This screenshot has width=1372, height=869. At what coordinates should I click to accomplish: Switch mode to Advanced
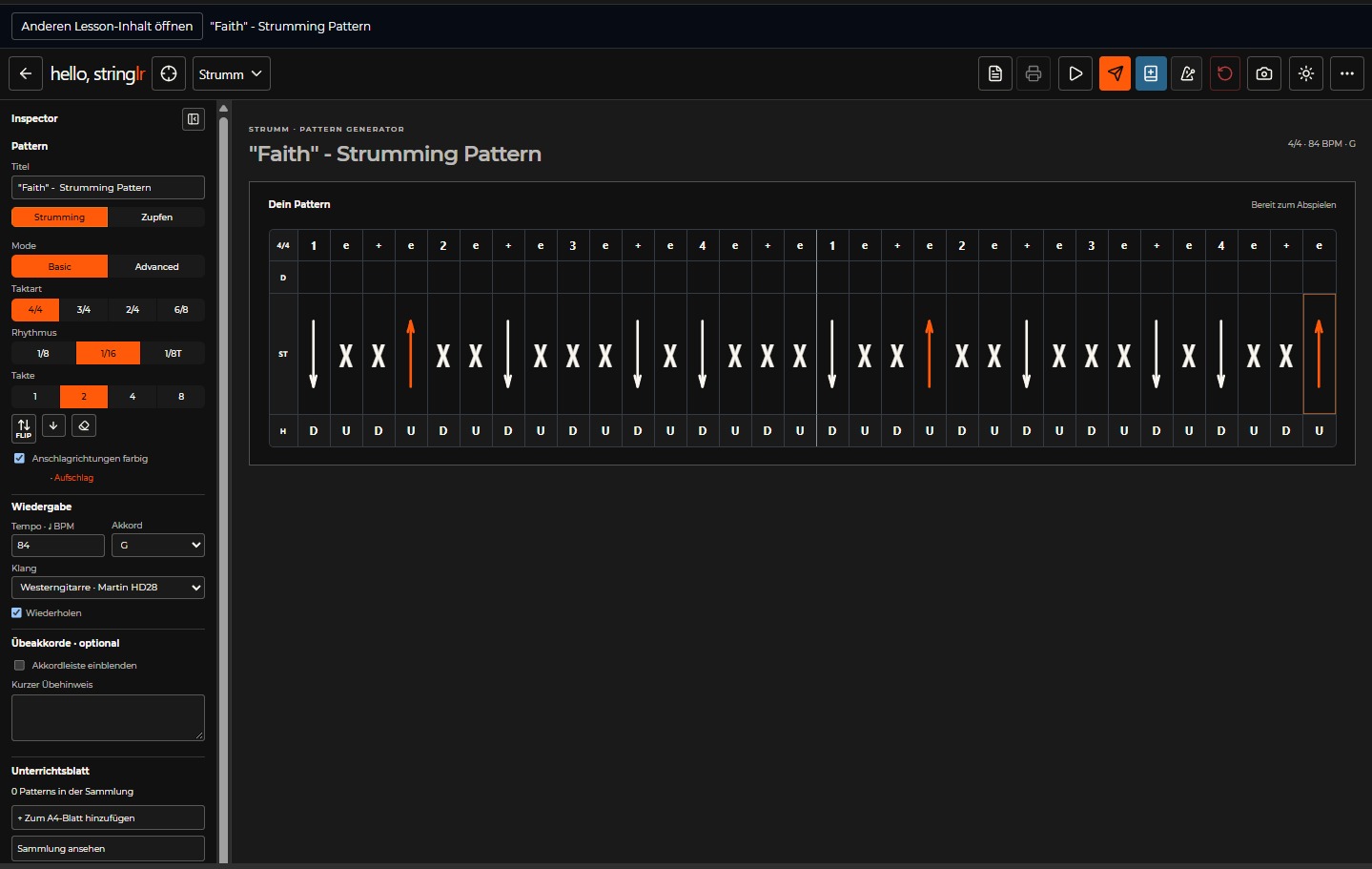click(x=156, y=266)
